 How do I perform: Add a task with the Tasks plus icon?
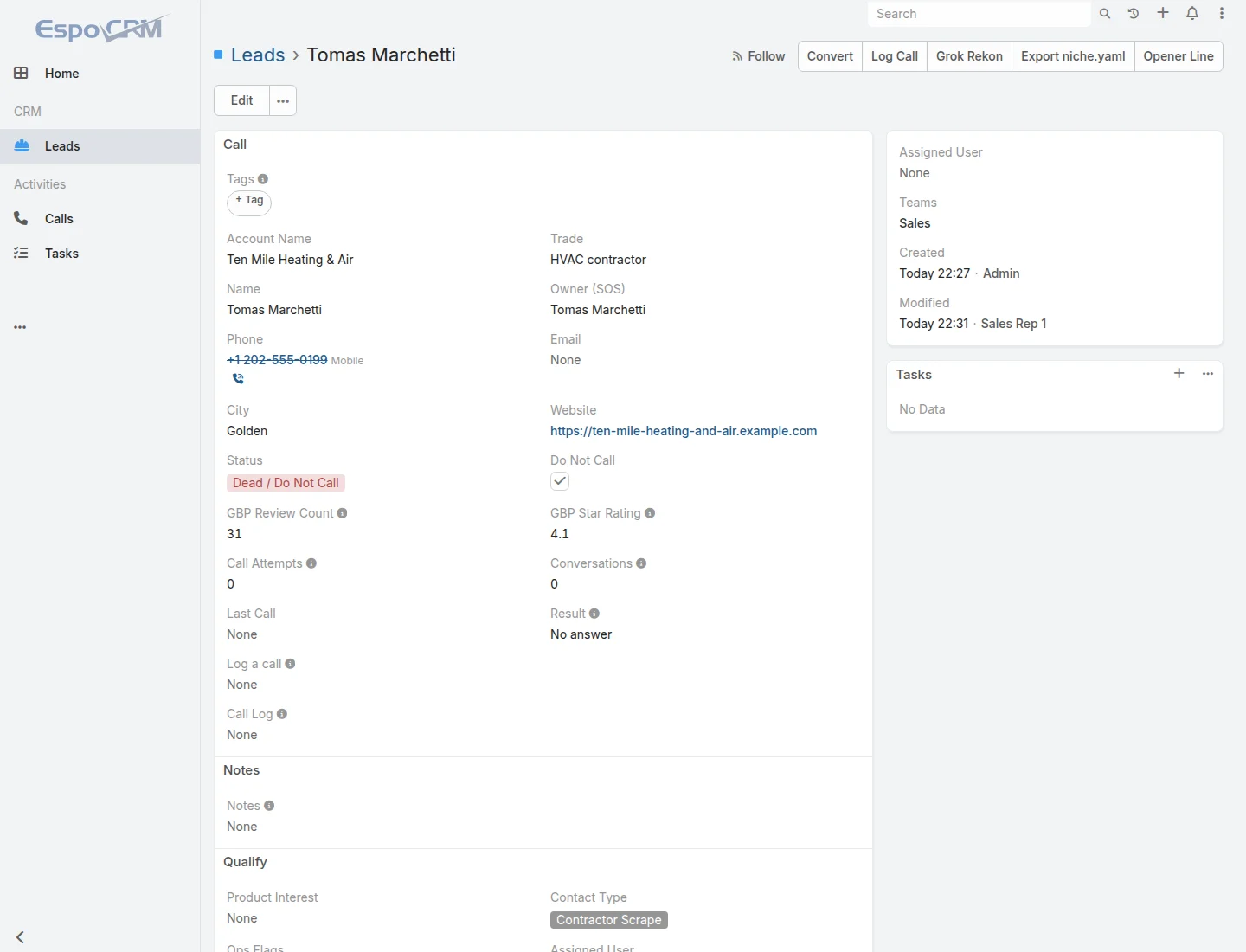coord(1179,374)
